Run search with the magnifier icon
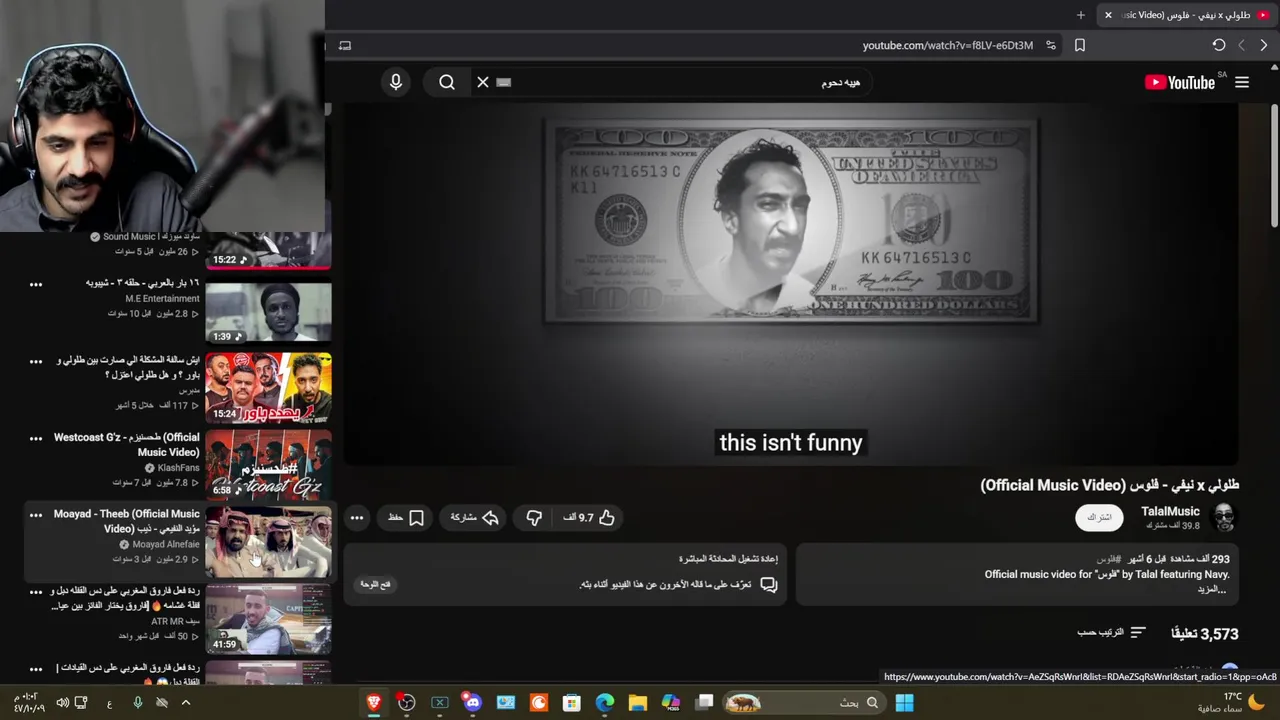Image resolution: width=1280 pixels, height=720 pixels. [x=447, y=83]
